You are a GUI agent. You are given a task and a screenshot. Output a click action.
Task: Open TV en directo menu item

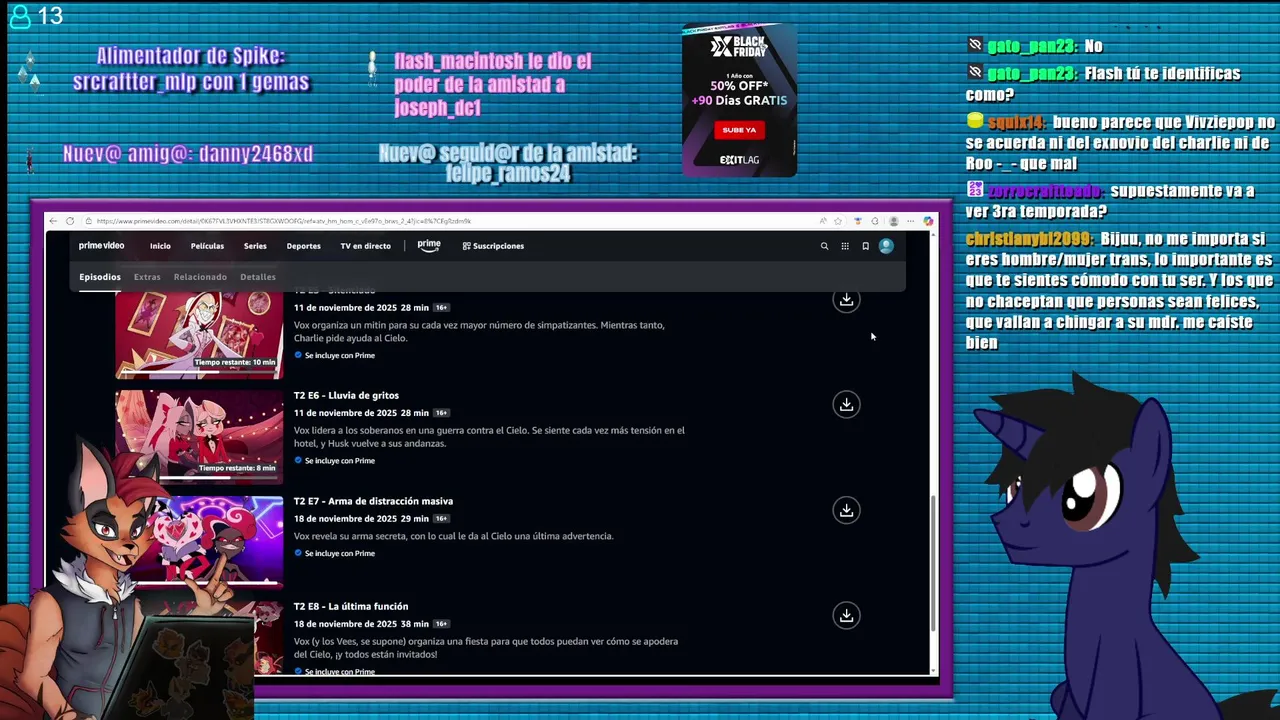pyautogui.click(x=365, y=246)
